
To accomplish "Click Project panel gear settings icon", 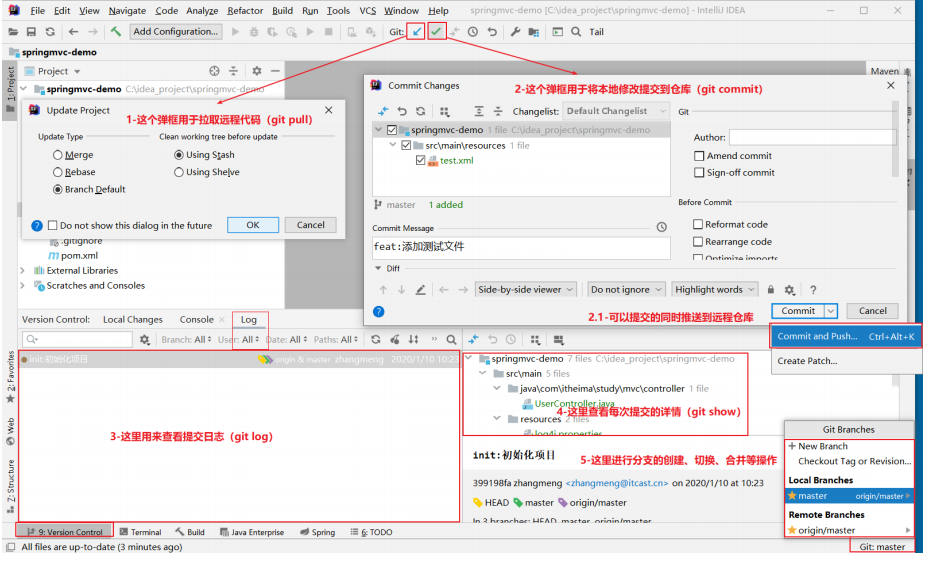I will coord(256,71).
